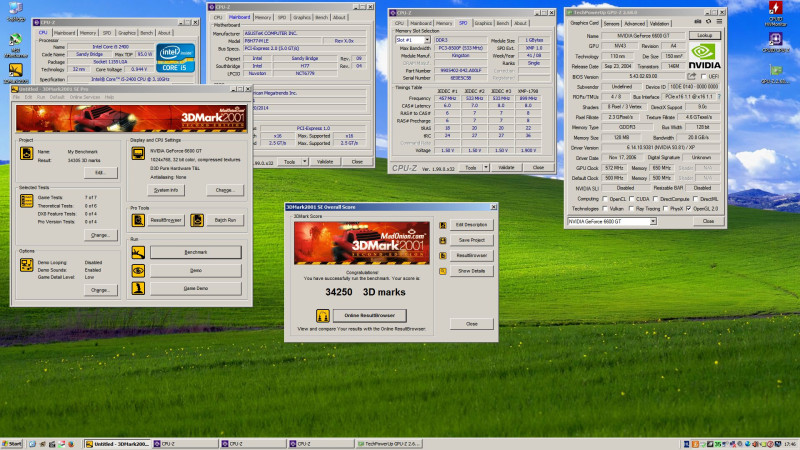The height and width of the screenshot is (450, 800).
Task: Toggle the Vulkan checkbox
Action: (x=605, y=209)
